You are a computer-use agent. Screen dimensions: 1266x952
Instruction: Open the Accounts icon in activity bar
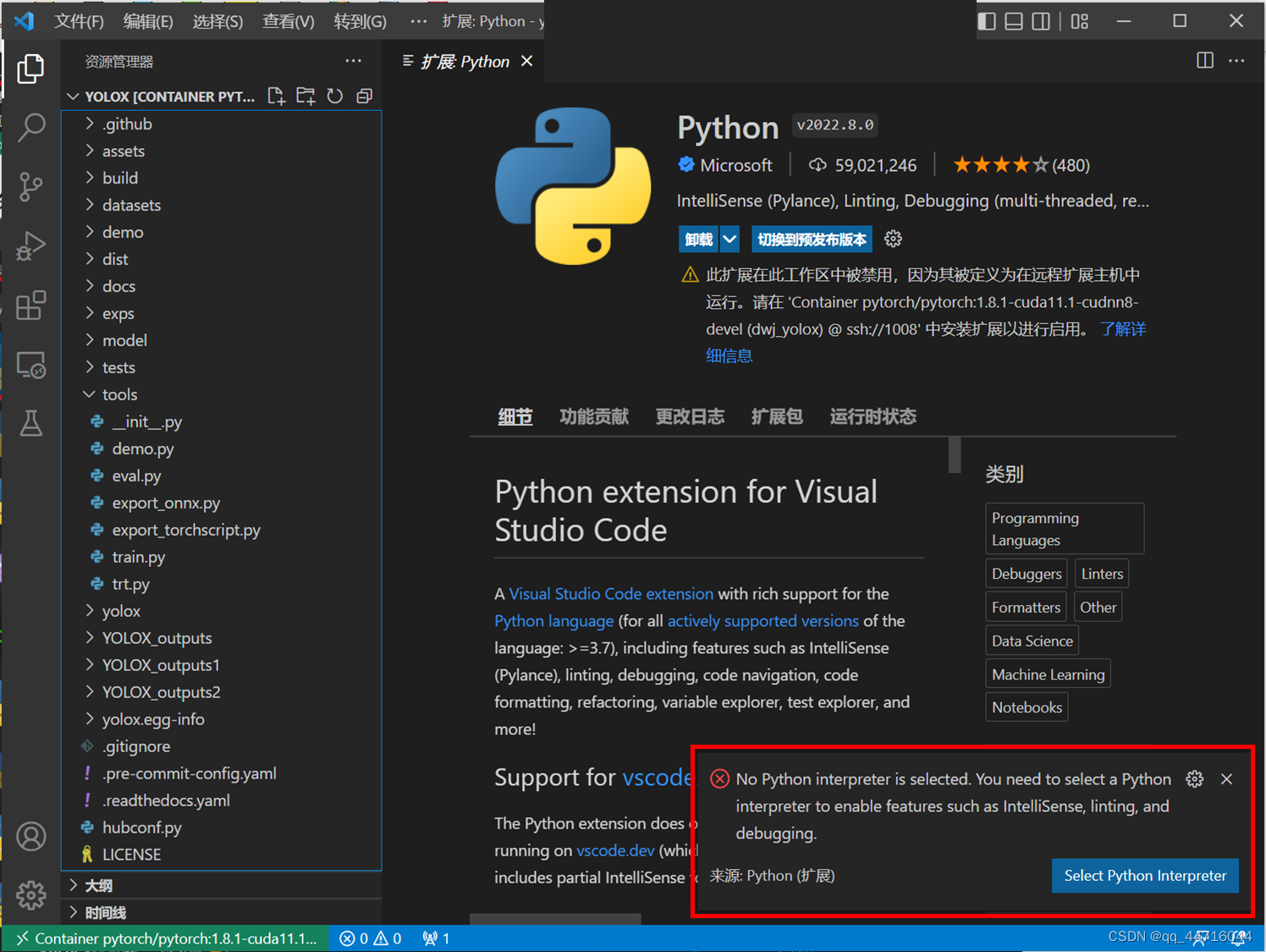click(x=31, y=836)
